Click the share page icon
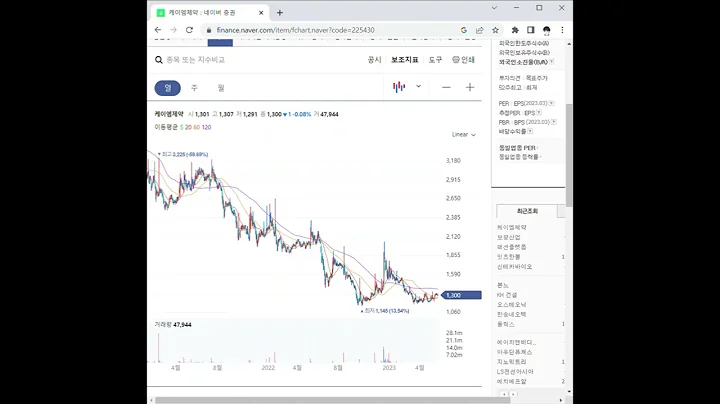Image resolution: width=720 pixels, height=404 pixels. (x=479, y=30)
